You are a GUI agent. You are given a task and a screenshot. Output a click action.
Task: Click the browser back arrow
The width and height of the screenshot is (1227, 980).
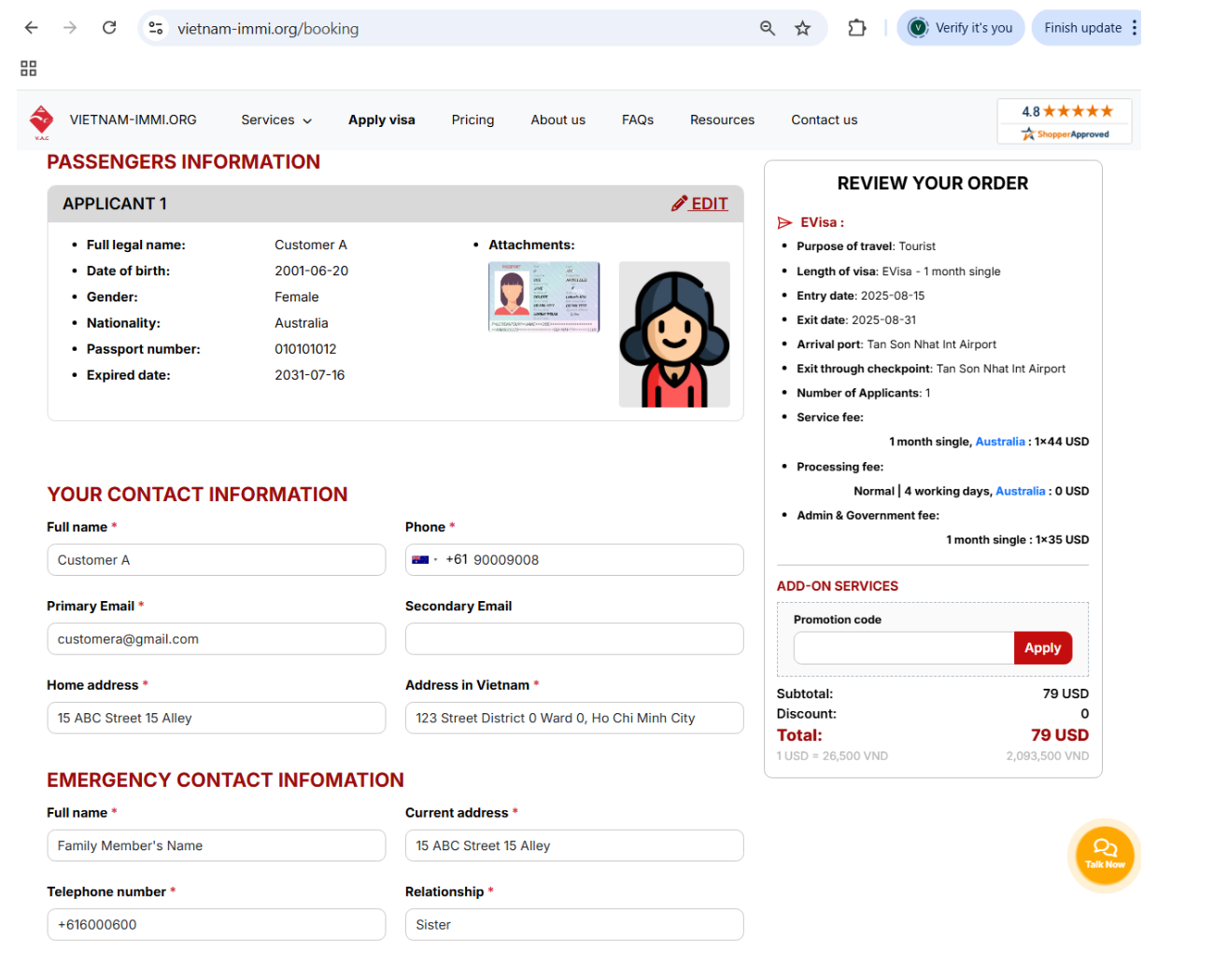pos(31,28)
